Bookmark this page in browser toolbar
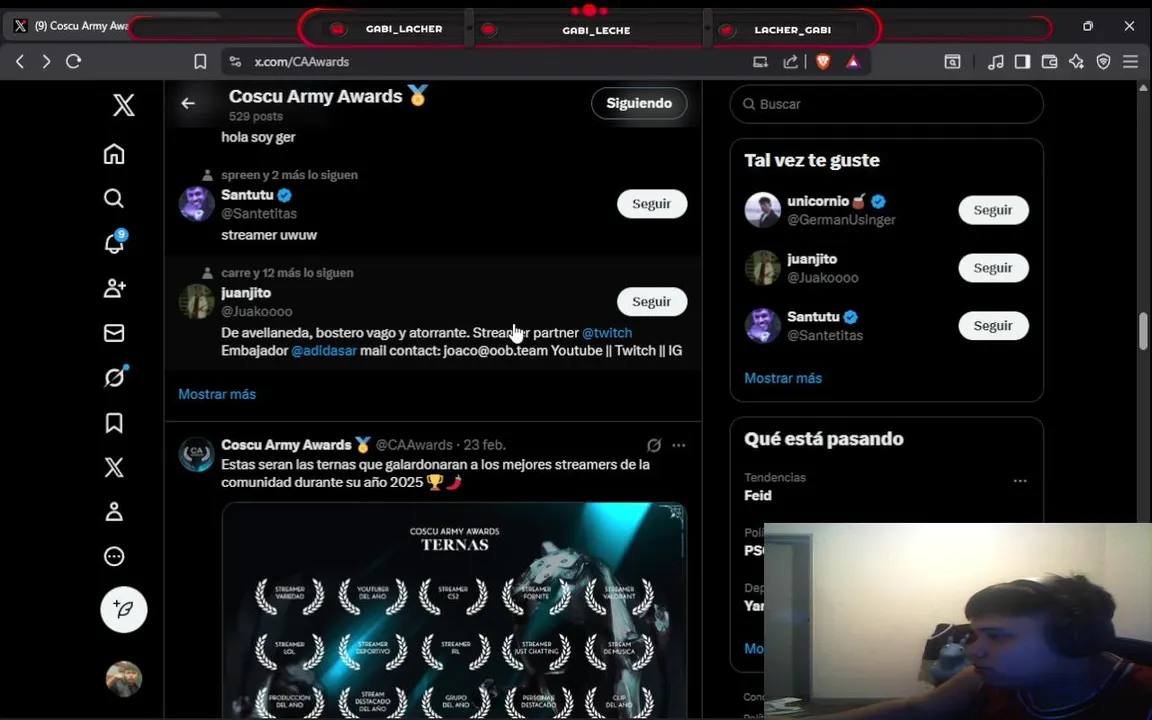The image size is (1152, 720). pos(200,62)
